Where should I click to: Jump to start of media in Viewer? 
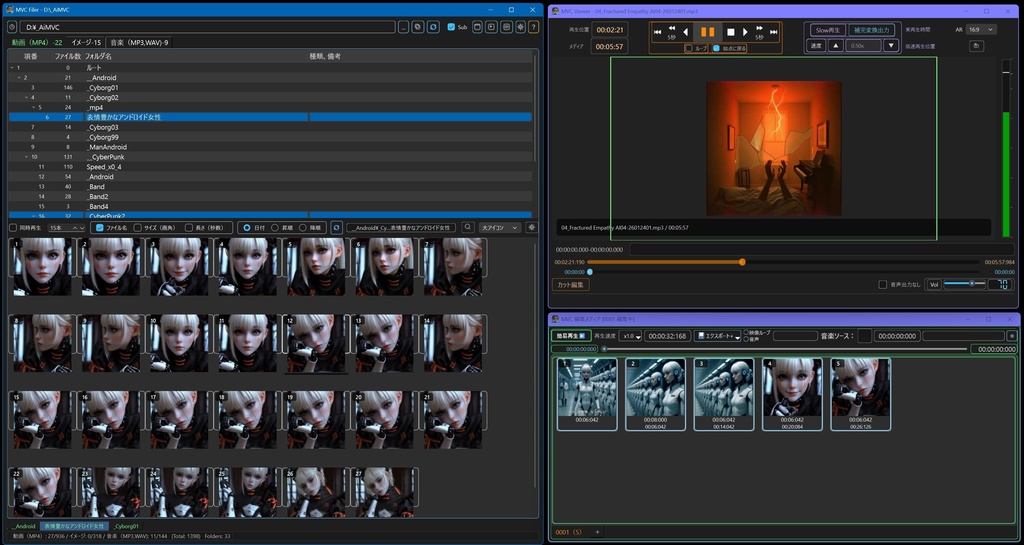[658, 31]
